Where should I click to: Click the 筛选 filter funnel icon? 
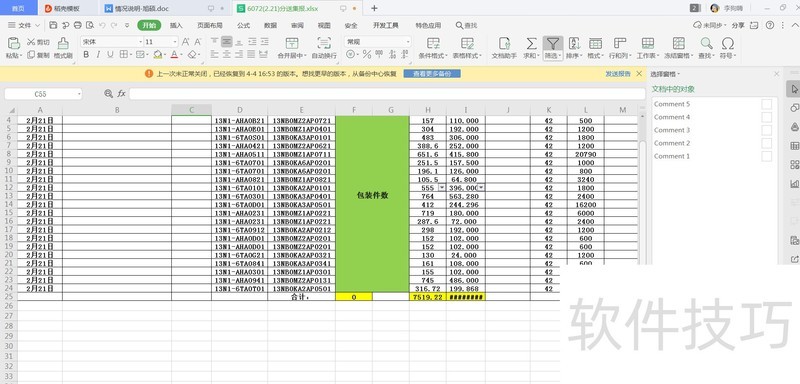pyautogui.click(x=553, y=44)
